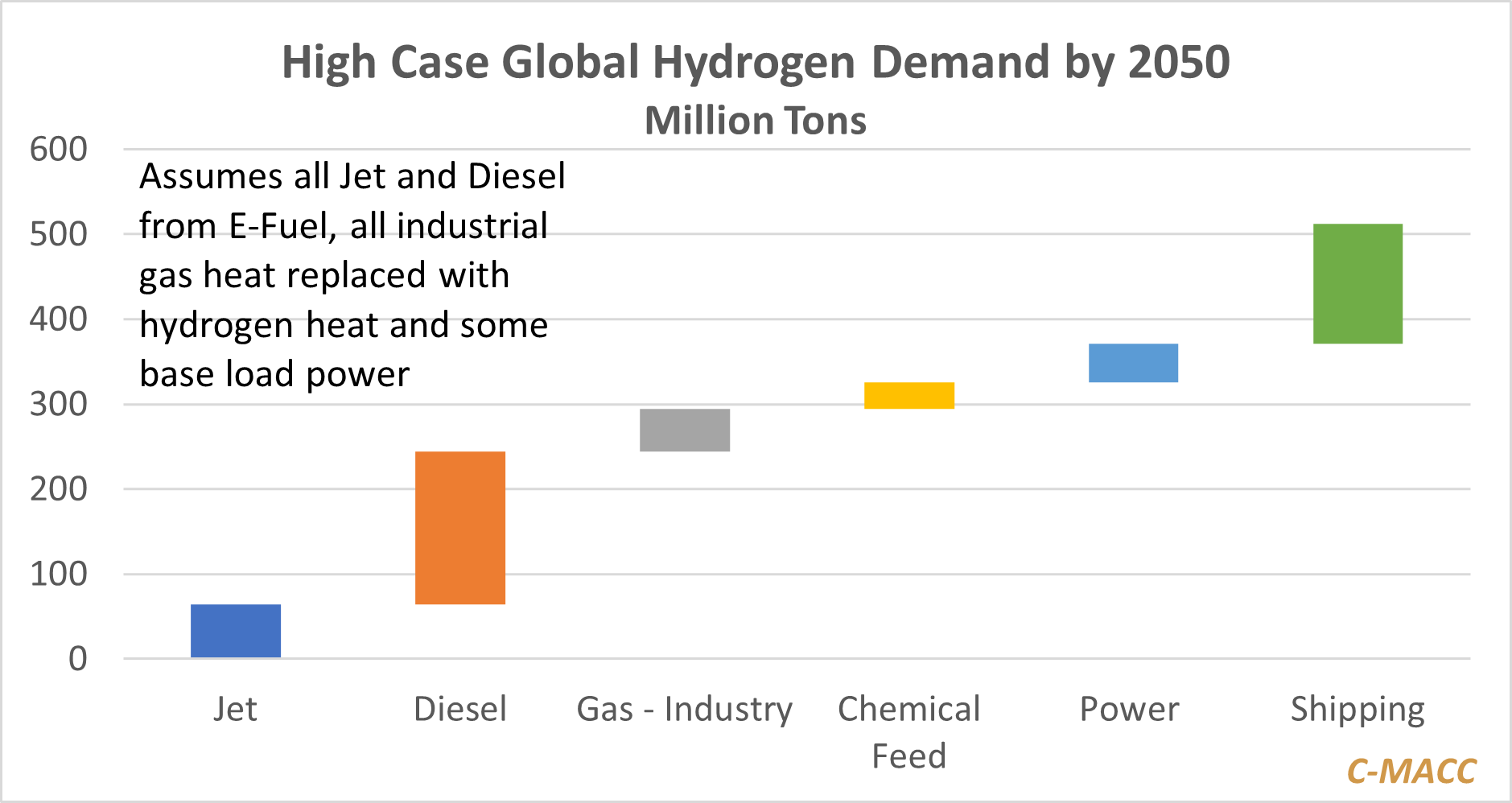Select the 'Gas - Industry' axis label
The width and height of the screenshot is (1512, 803).
[685, 709]
